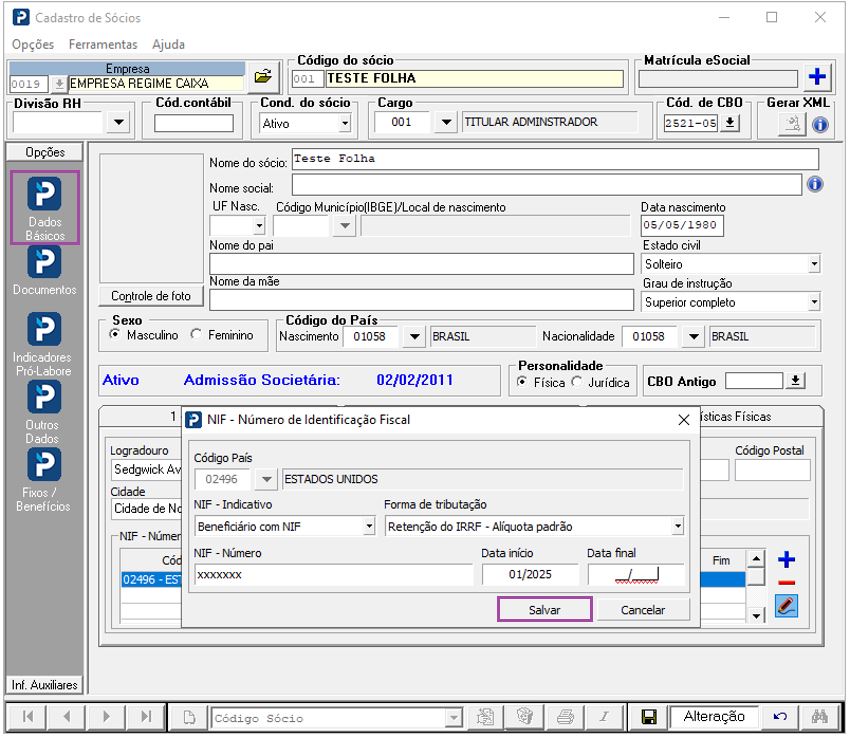
Task: Select the Feminino radio button
Action: (196, 335)
